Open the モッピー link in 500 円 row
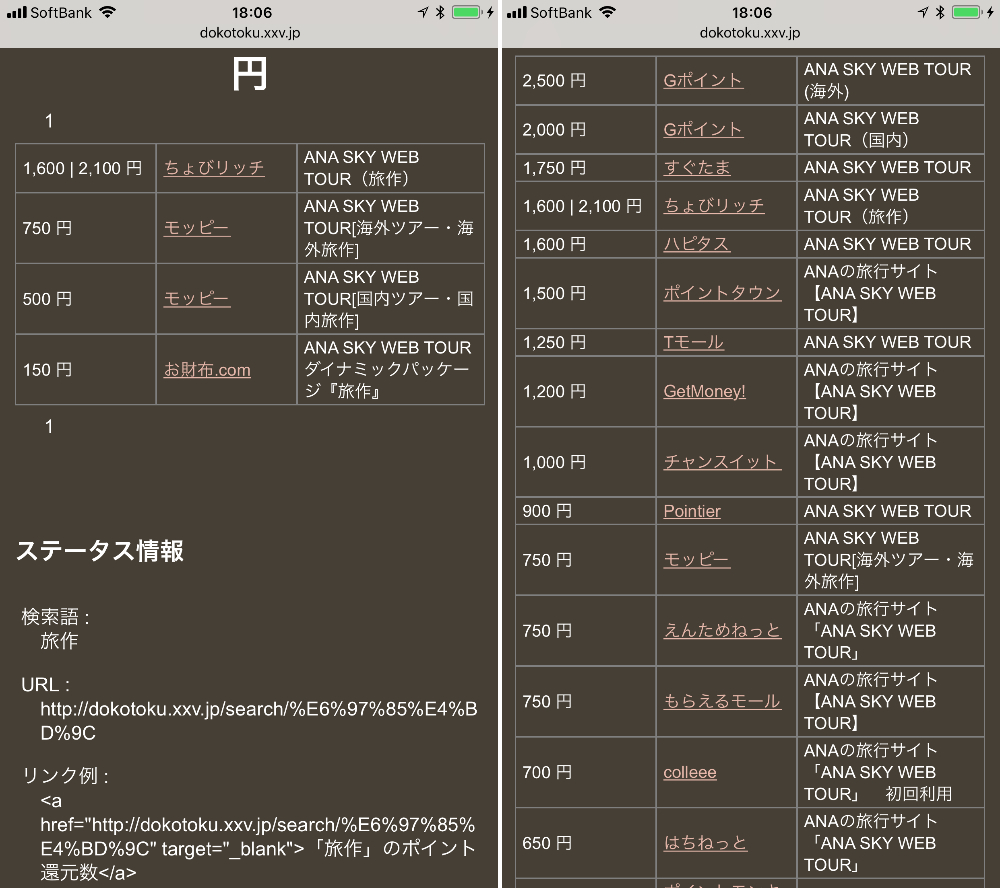Viewport: 1000px width, 888px height. (196, 299)
